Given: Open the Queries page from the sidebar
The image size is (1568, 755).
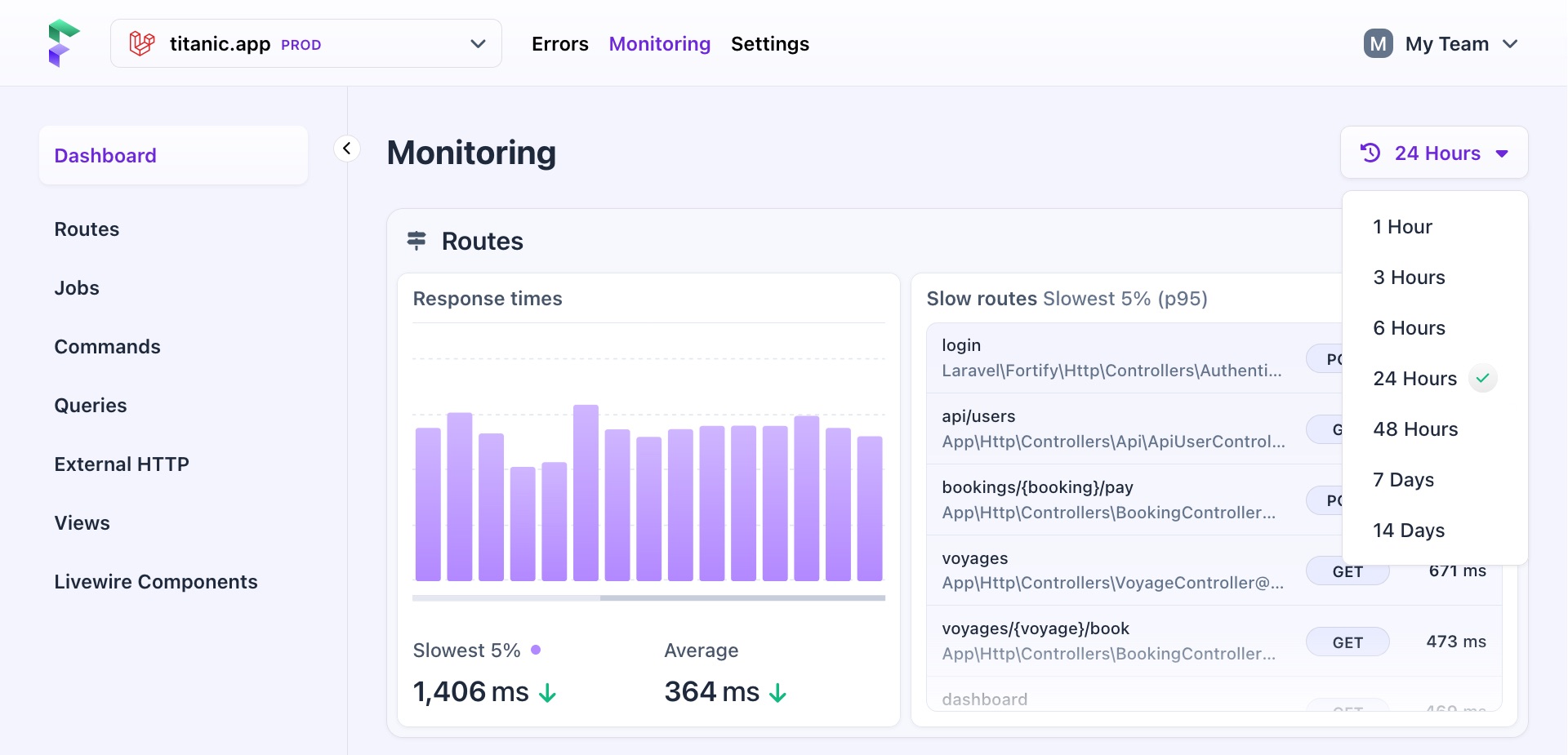Looking at the screenshot, I should 90,405.
